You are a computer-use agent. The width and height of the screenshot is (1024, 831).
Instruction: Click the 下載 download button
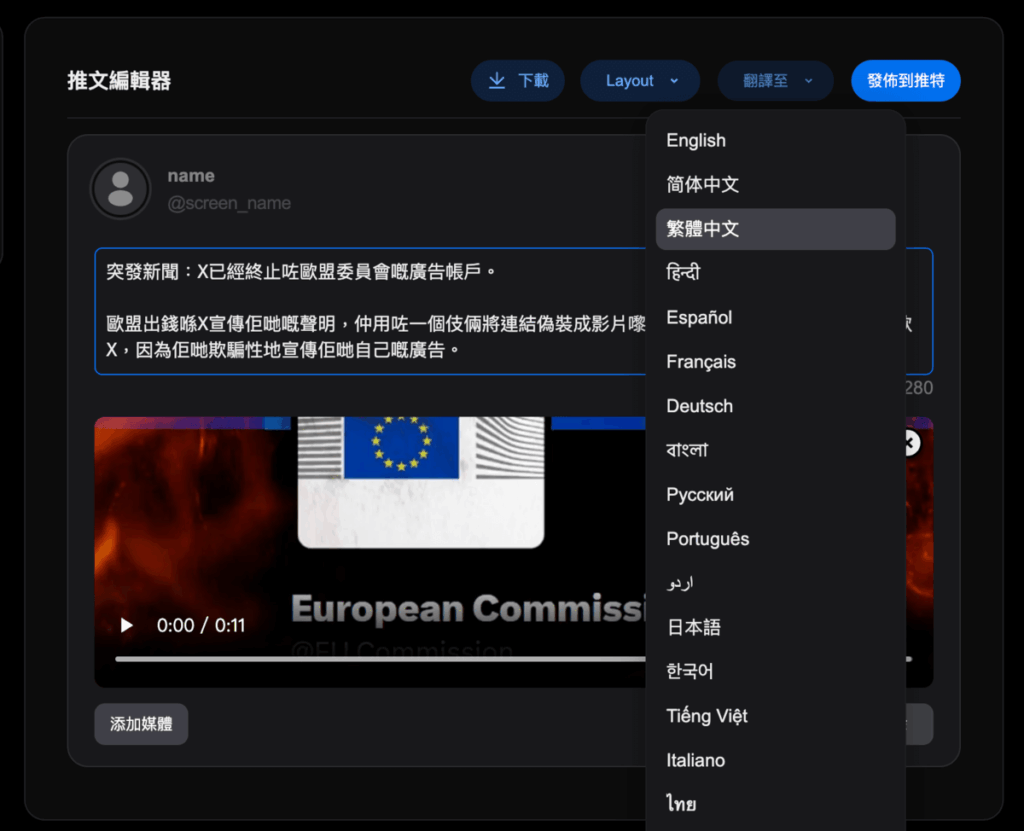pyautogui.click(x=518, y=81)
